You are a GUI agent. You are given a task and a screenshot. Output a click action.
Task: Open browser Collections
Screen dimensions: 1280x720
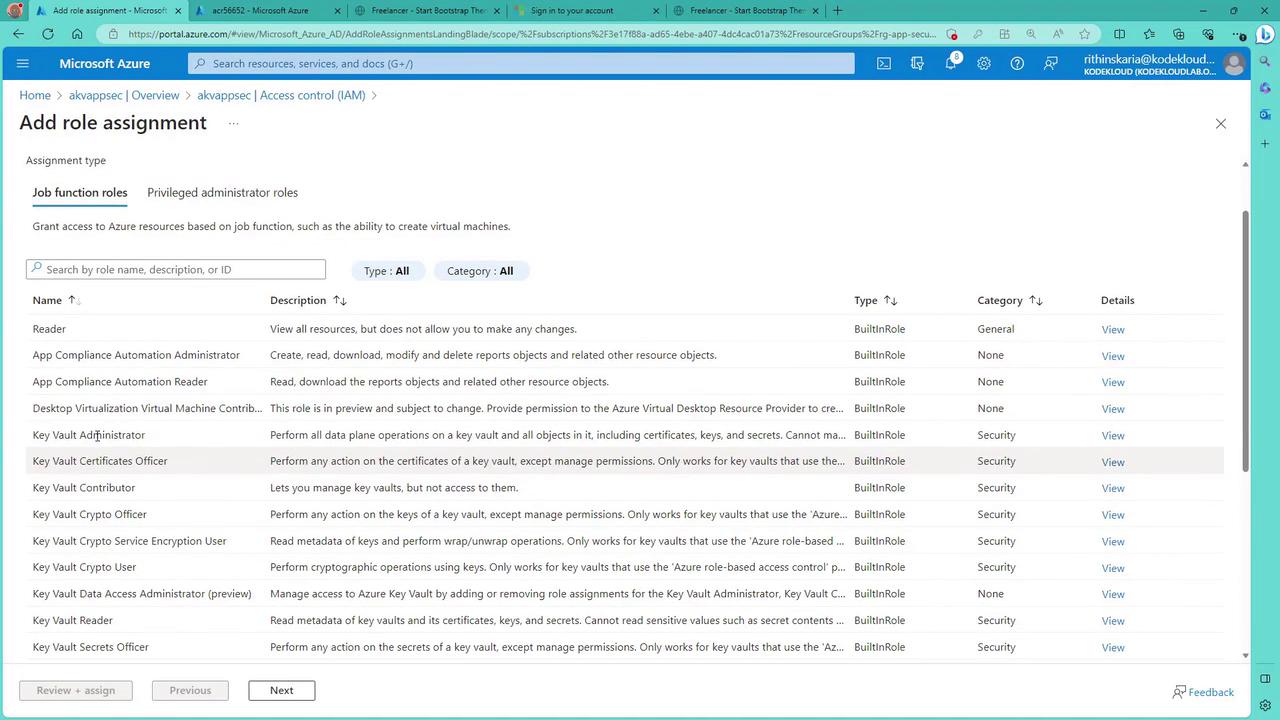click(x=1178, y=34)
